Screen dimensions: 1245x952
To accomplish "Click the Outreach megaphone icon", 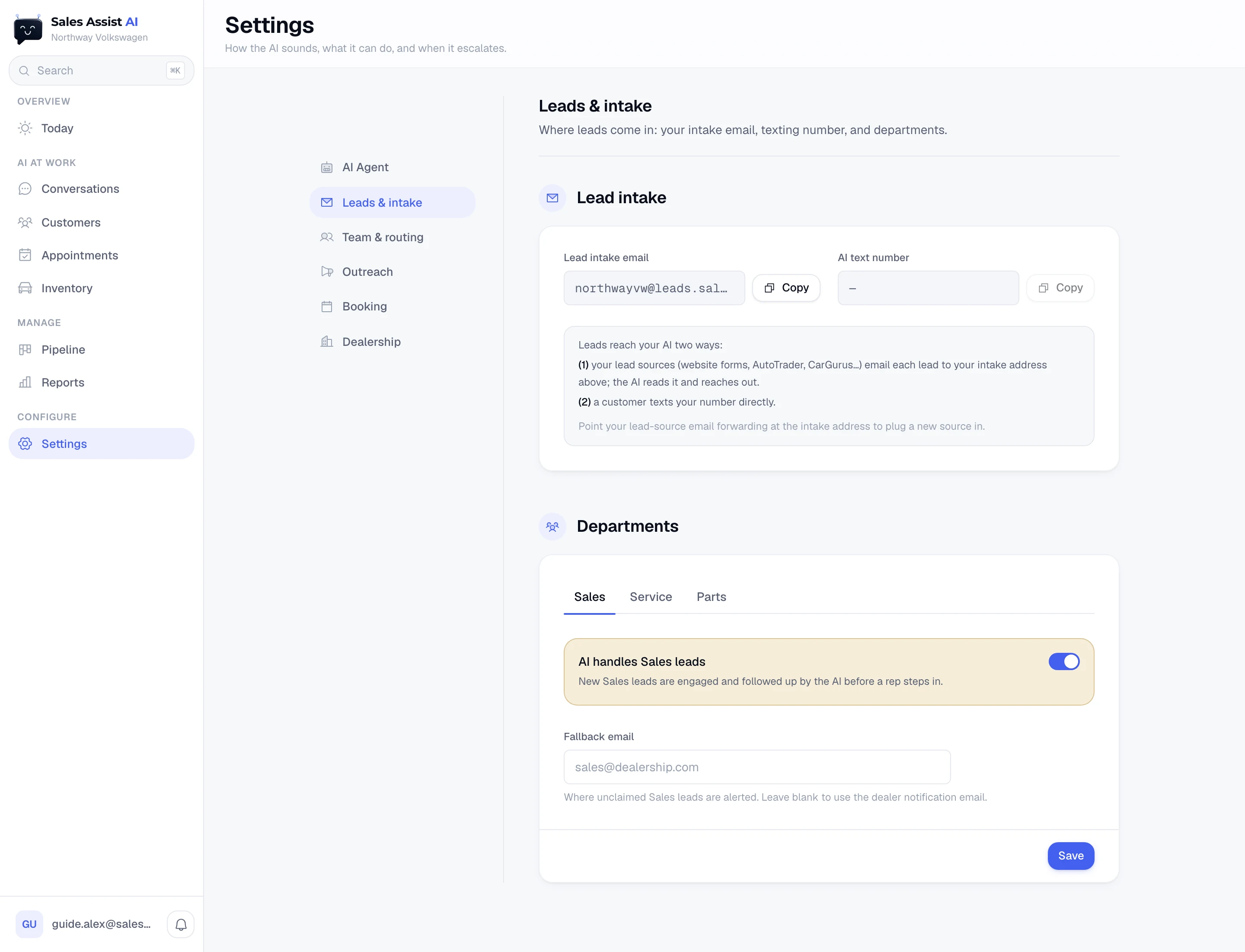I will pos(327,272).
